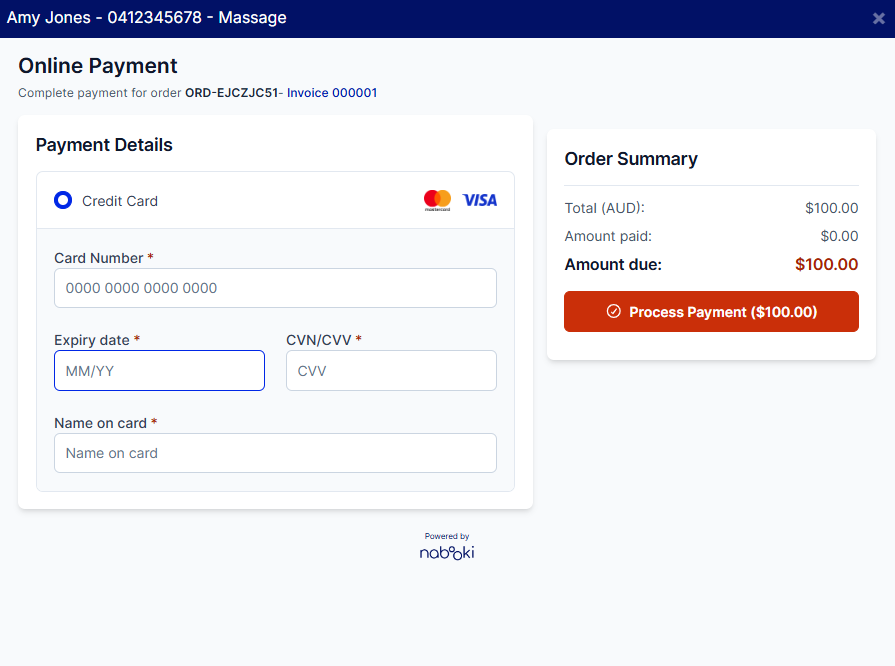This screenshot has height=666, width=895.
Task: Click the Payment Details heading
Action: point(104,145)
